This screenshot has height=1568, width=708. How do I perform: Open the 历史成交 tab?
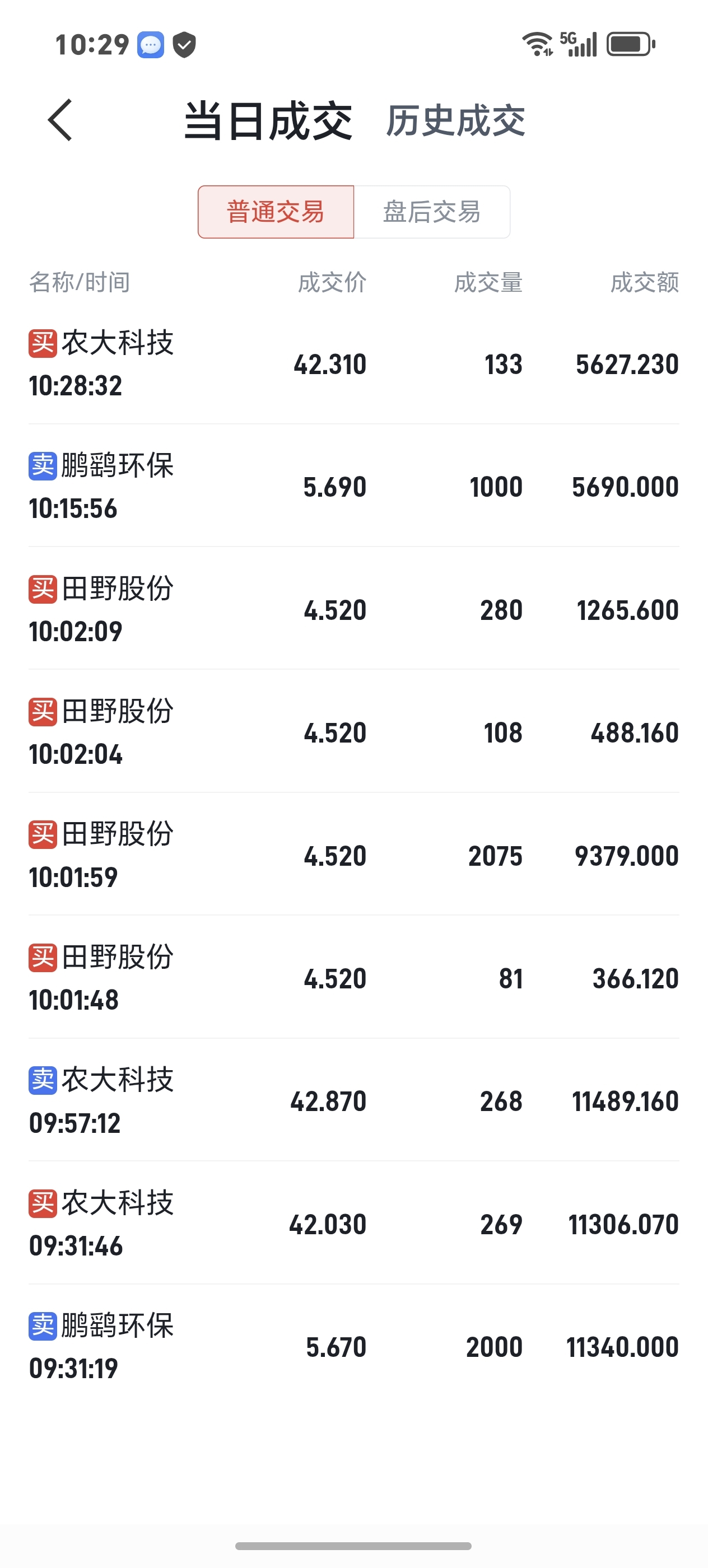[455, 120]
